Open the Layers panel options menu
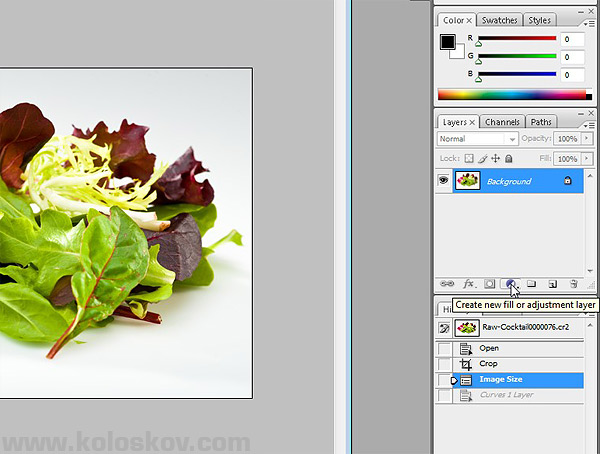 pos(589,126)
